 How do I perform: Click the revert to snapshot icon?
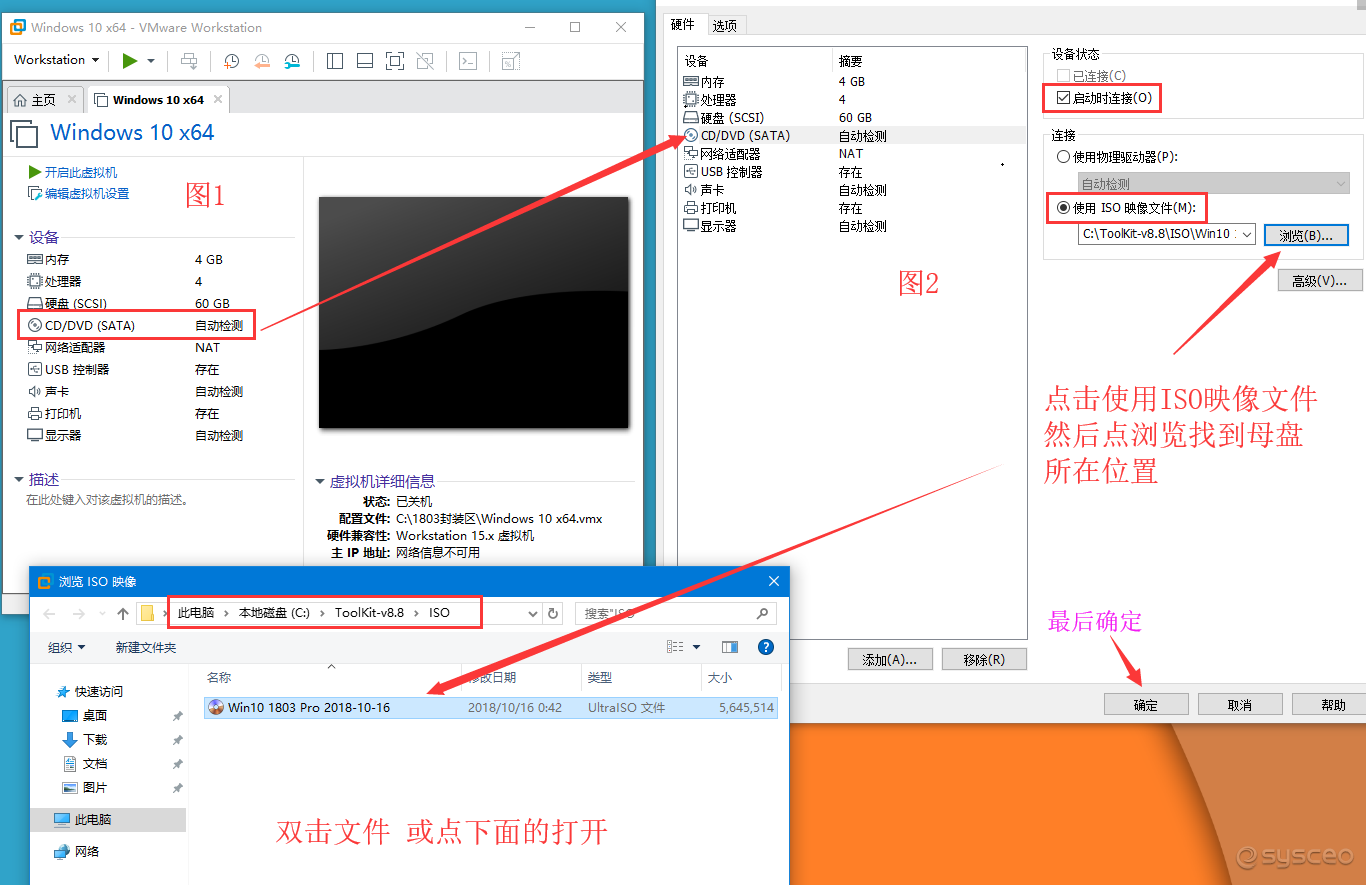click(262, 61)
